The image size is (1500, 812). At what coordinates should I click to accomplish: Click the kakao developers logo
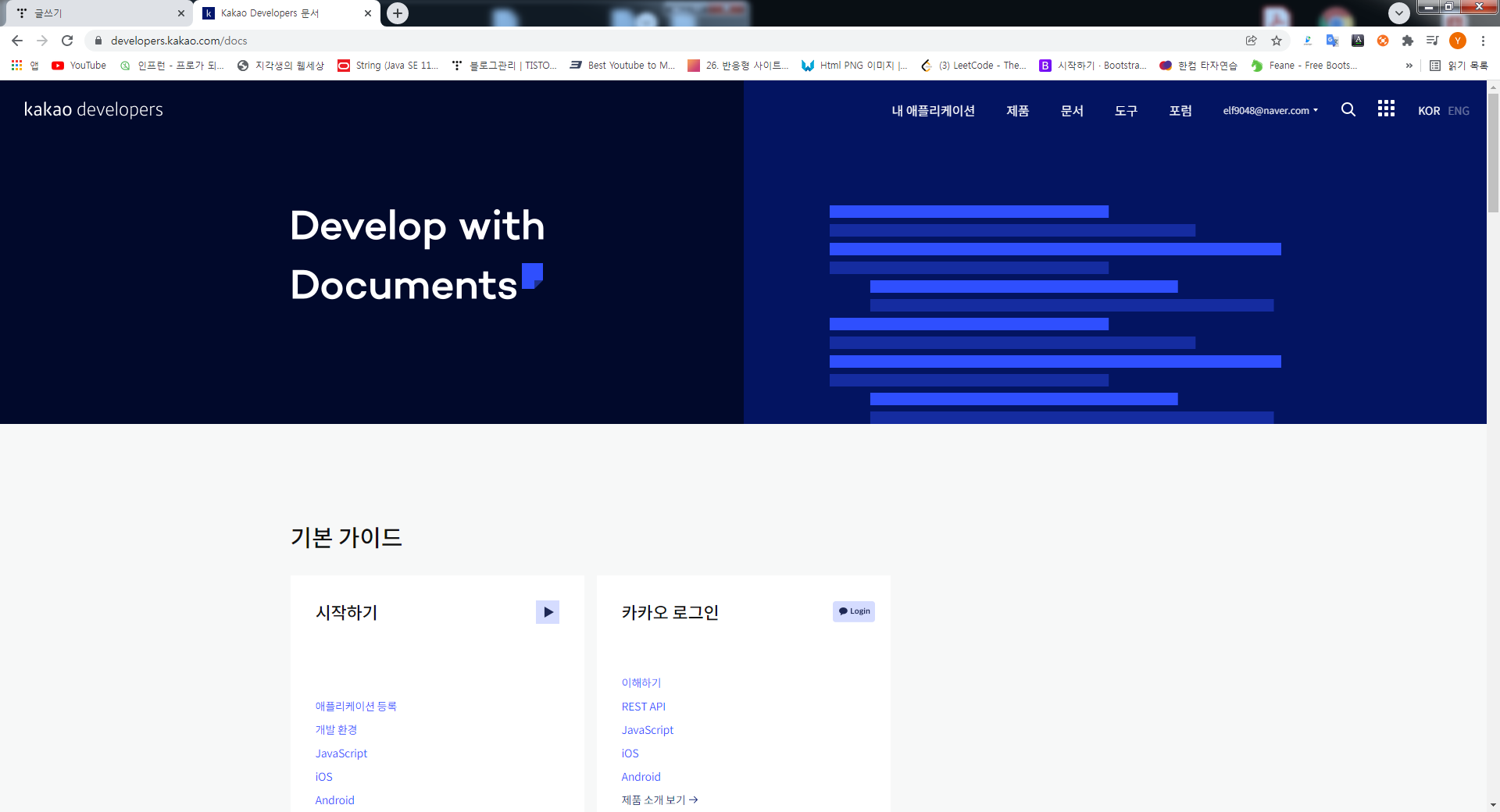click(x=94, y=109)
